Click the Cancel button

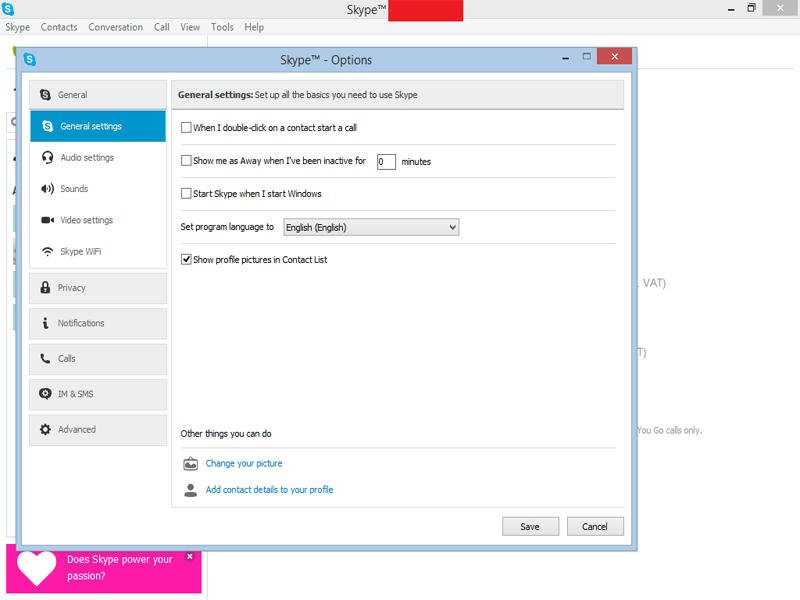coord(595,527)
